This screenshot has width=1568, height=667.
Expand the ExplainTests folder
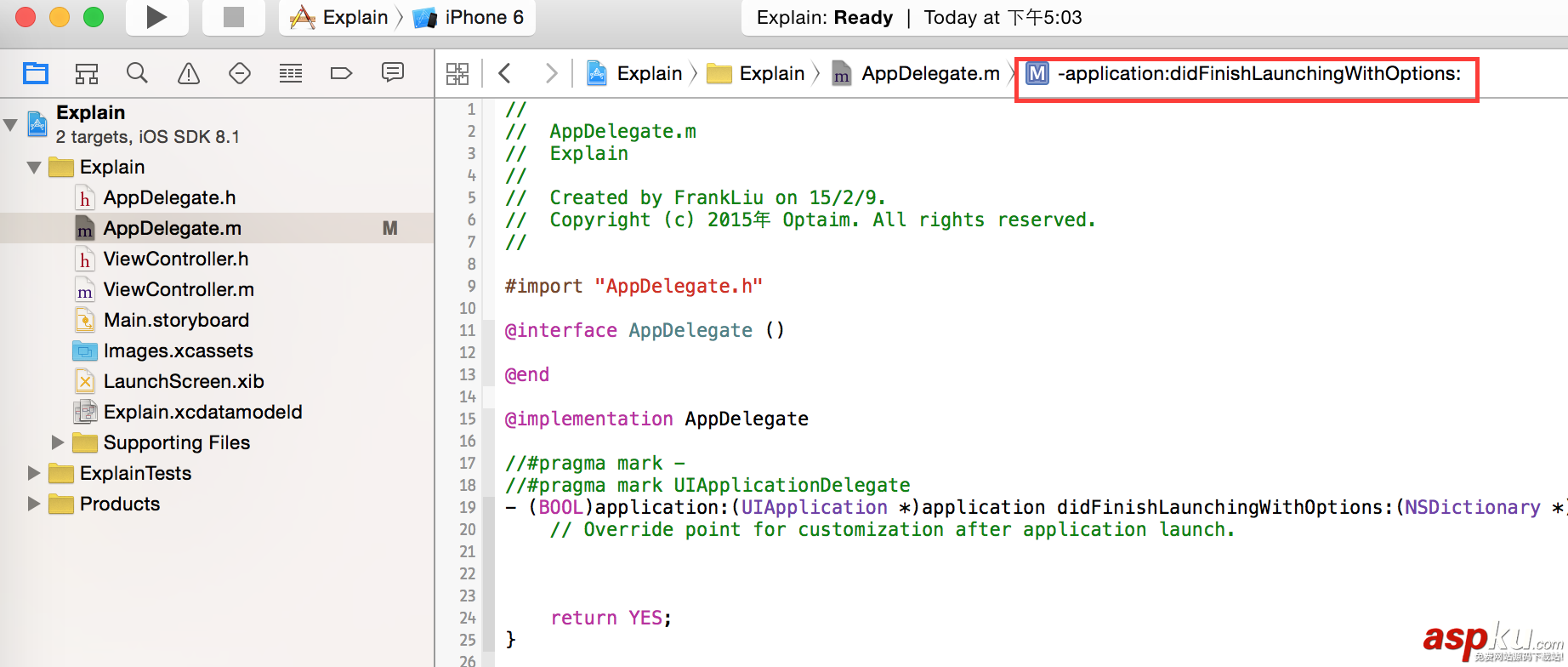click(x=34, y=473)
